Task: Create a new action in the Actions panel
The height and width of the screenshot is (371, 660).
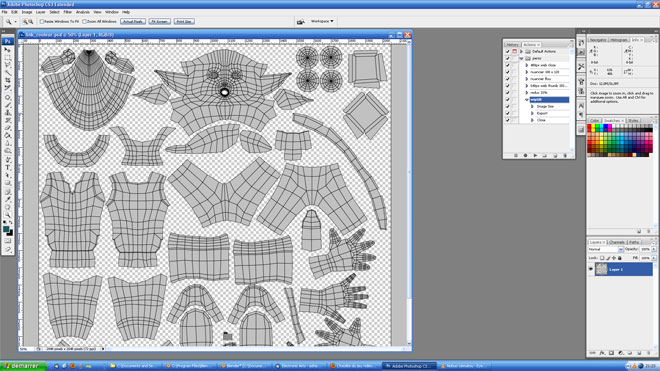Action: click(x=555, y=155)
